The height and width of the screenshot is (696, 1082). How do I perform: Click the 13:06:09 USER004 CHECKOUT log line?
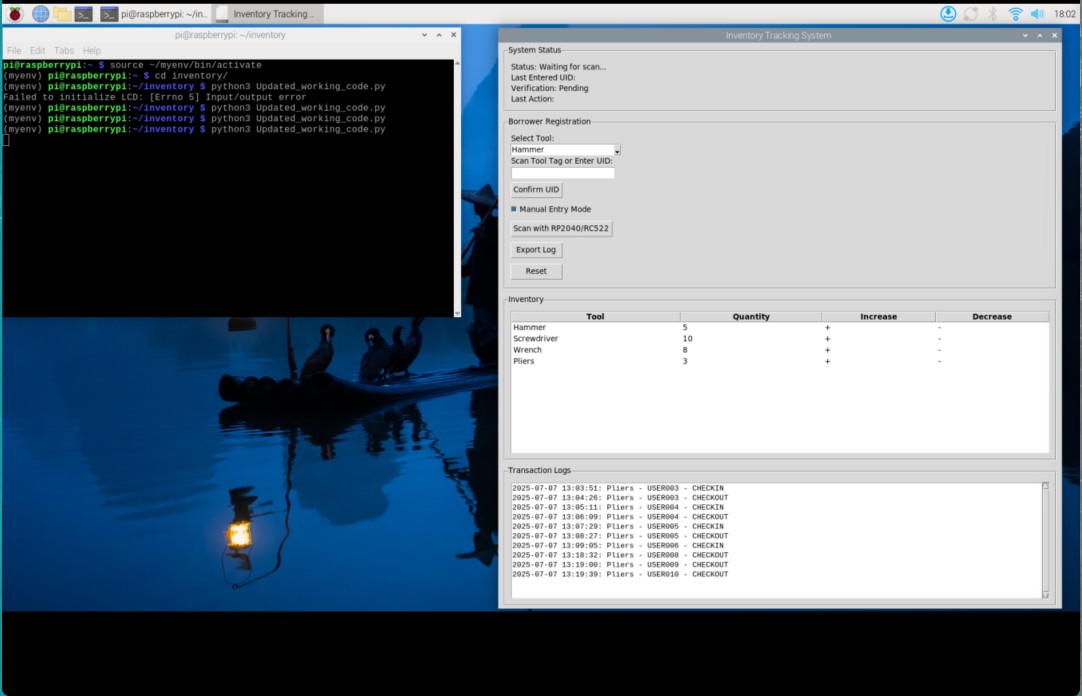(x=620, y=517)
